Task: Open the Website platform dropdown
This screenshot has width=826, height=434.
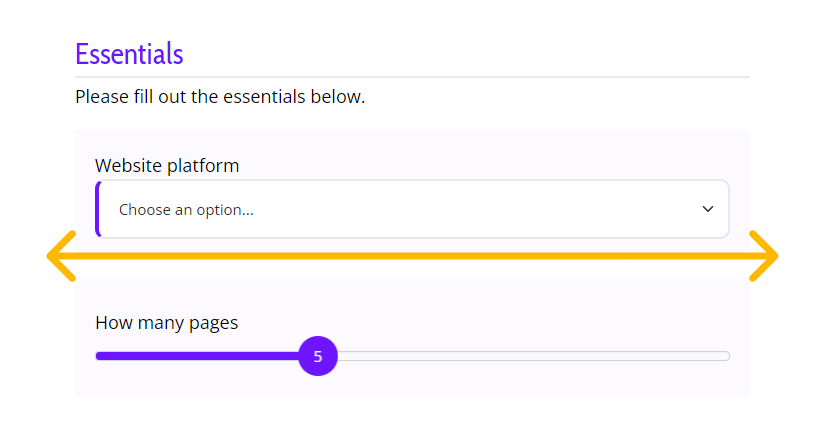Action: [412, 209]
